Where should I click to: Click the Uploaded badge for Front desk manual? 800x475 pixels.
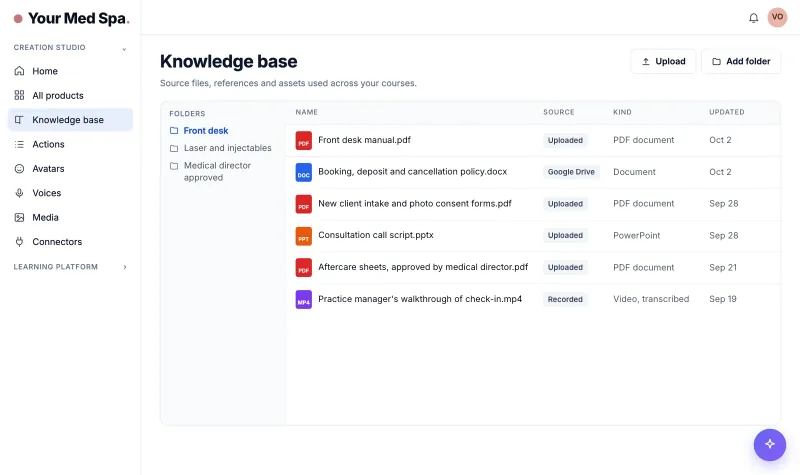click(565, 140)
